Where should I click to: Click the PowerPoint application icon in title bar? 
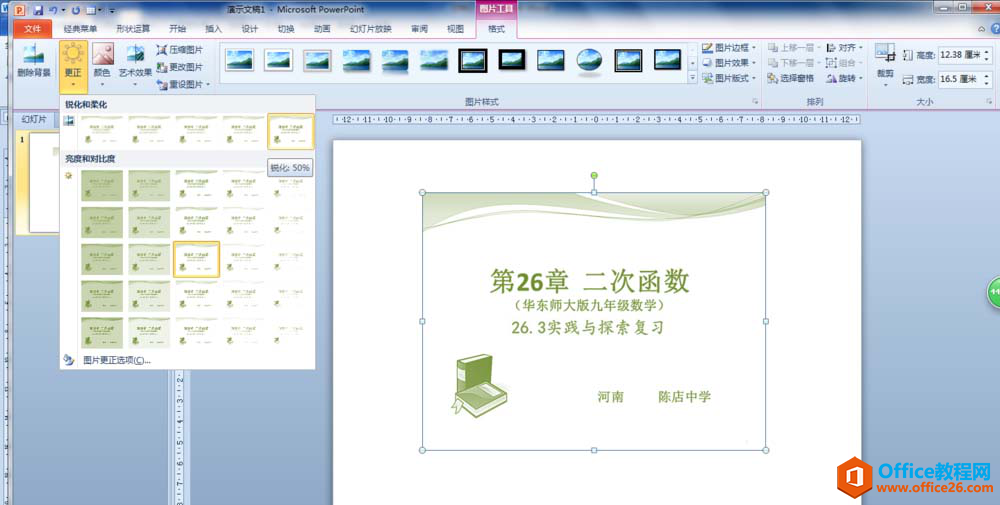tap(20, 10)
